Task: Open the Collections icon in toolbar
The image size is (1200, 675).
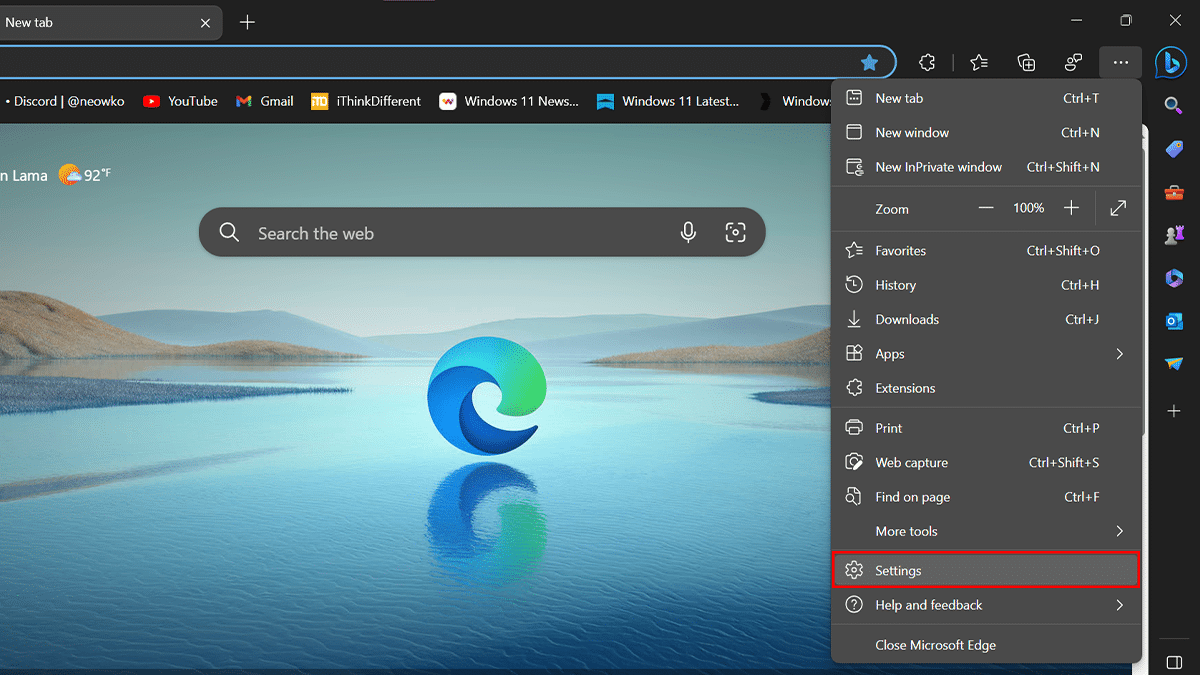Action: 1026,63
